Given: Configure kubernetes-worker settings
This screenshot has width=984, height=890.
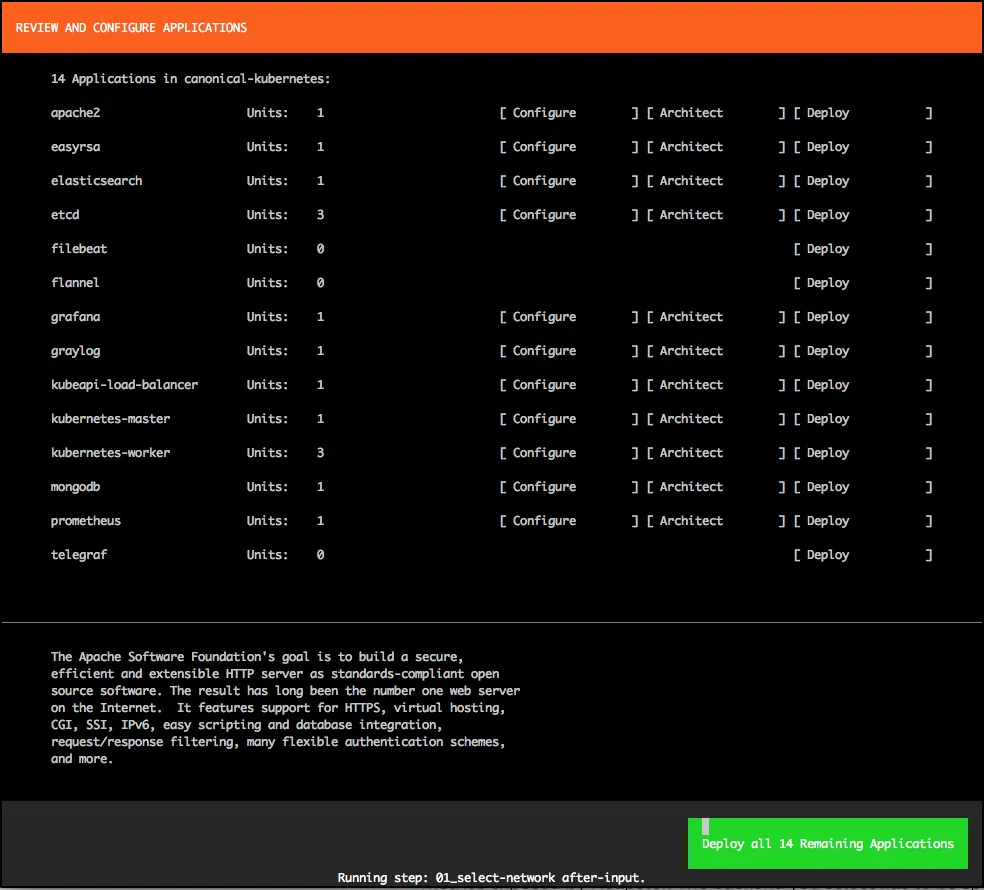Looking at the screenshot, I should (545, 453).
